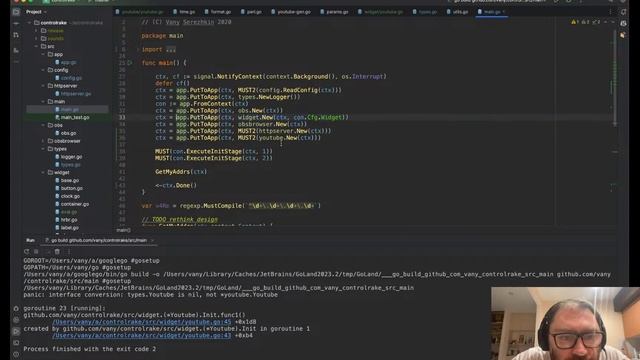Collapse the main folder in tree

point(43,102)
